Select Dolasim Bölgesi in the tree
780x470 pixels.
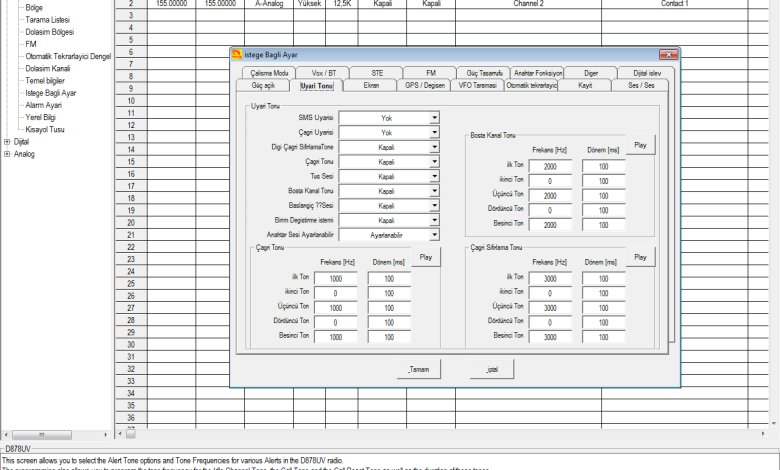[x=50, y=32]
